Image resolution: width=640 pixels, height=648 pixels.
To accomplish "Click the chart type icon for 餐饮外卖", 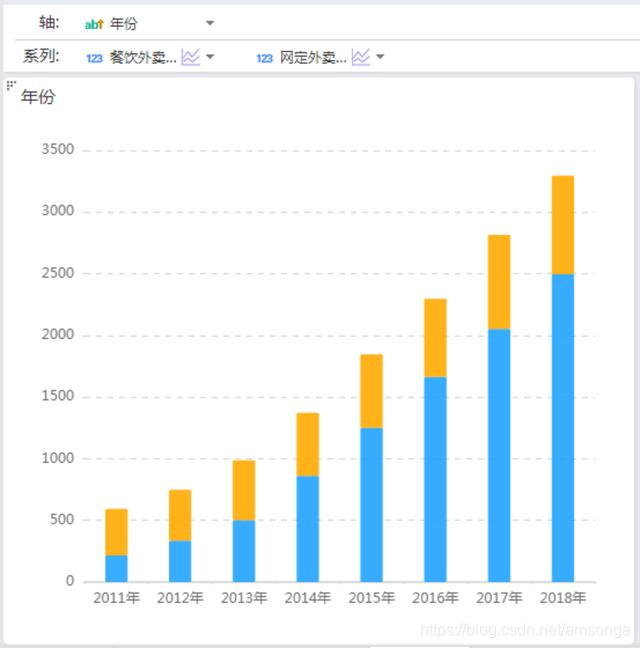I will point(190,57).
